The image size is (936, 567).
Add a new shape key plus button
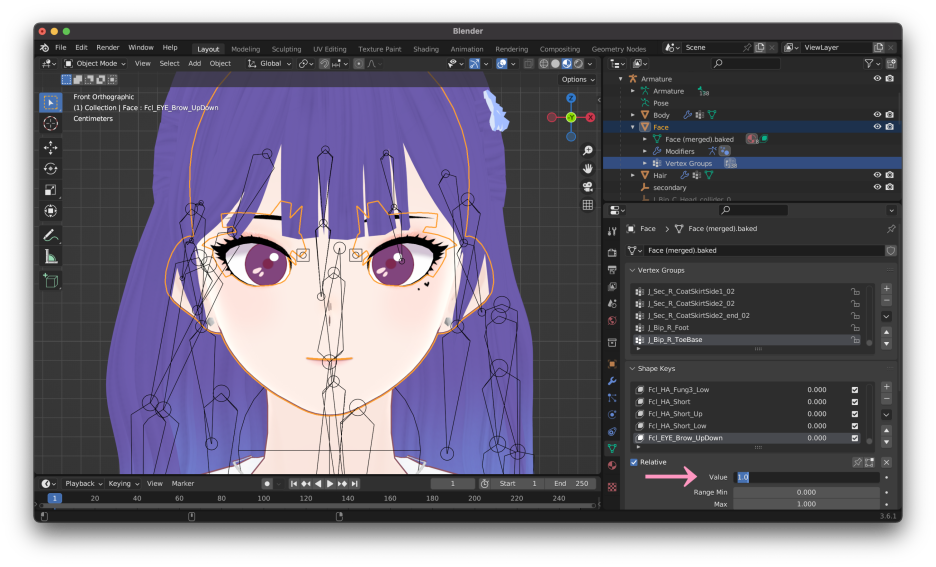pyautogui.click(x=886, y=387)
